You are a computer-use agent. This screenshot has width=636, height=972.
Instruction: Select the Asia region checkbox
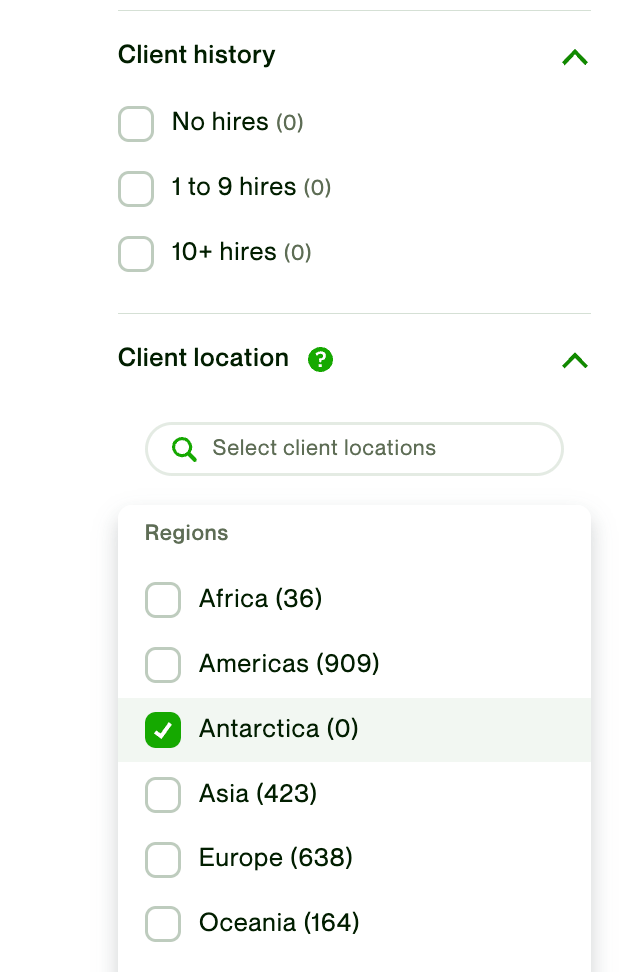coord(163,795)
